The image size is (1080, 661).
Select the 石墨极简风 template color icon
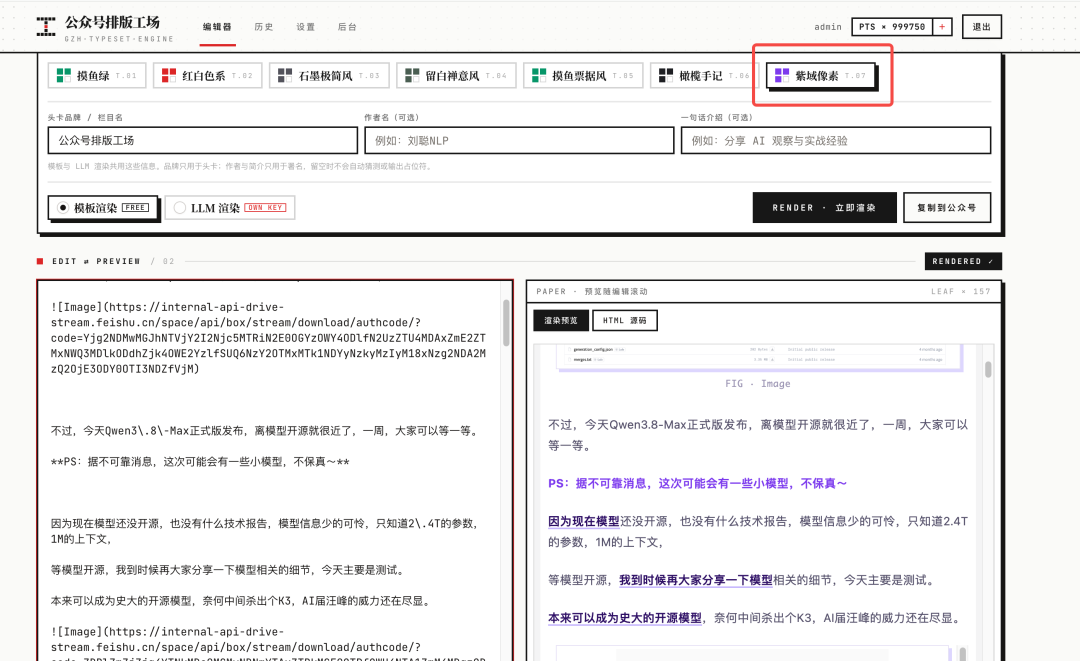tap(284, 76)
